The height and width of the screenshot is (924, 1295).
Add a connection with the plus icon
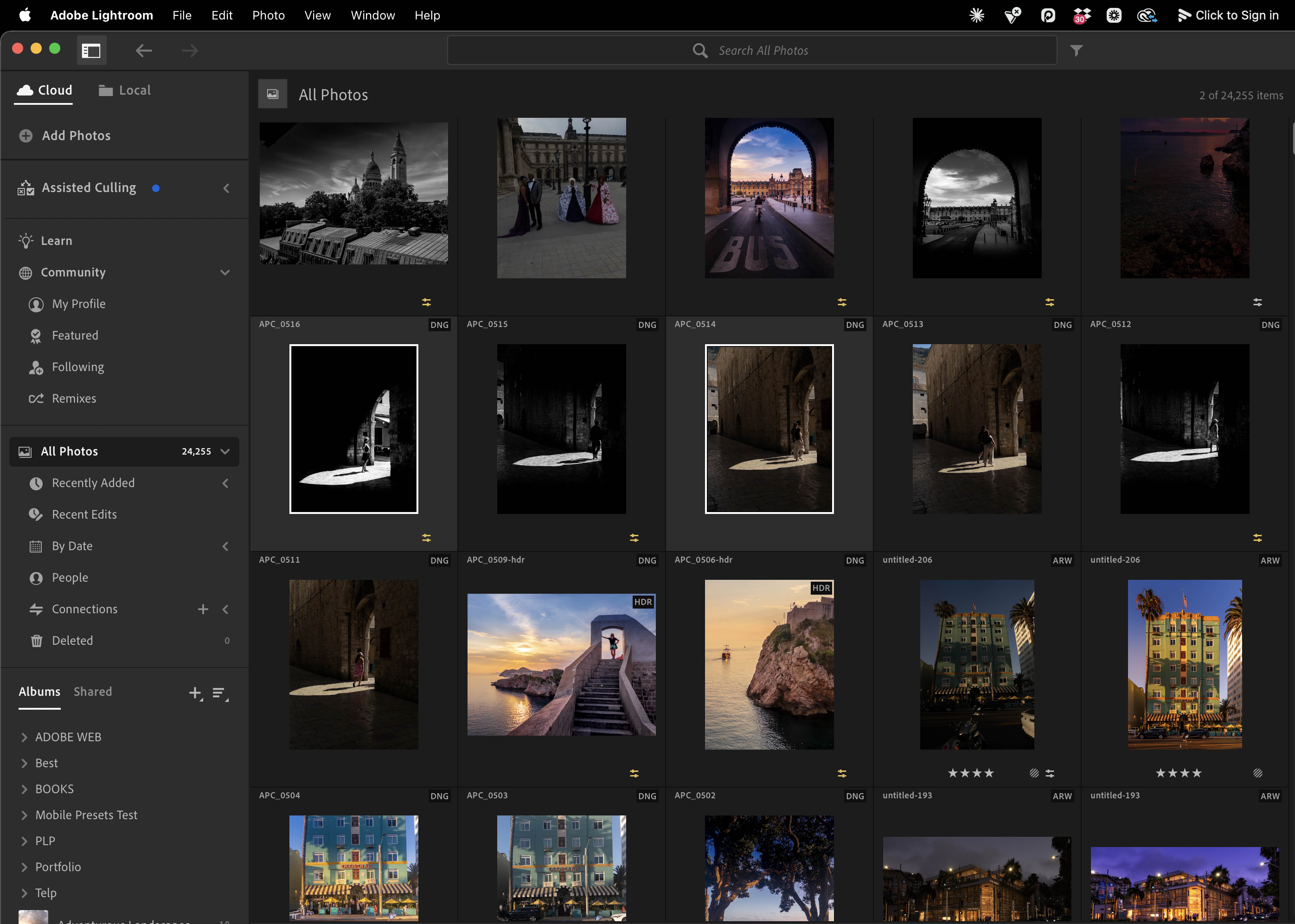(x=203, y=610)
